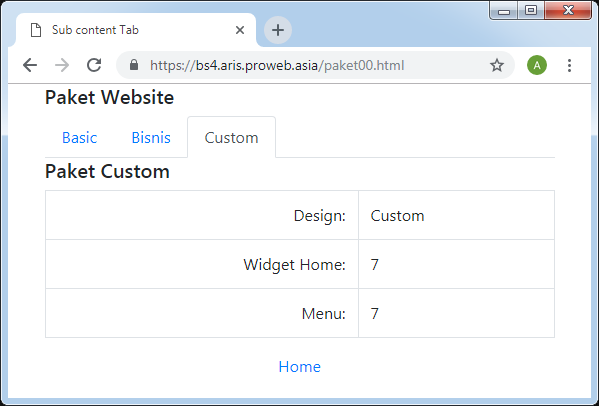Click the forward navigation arrow
599x406 pixels.
(62, 65)
